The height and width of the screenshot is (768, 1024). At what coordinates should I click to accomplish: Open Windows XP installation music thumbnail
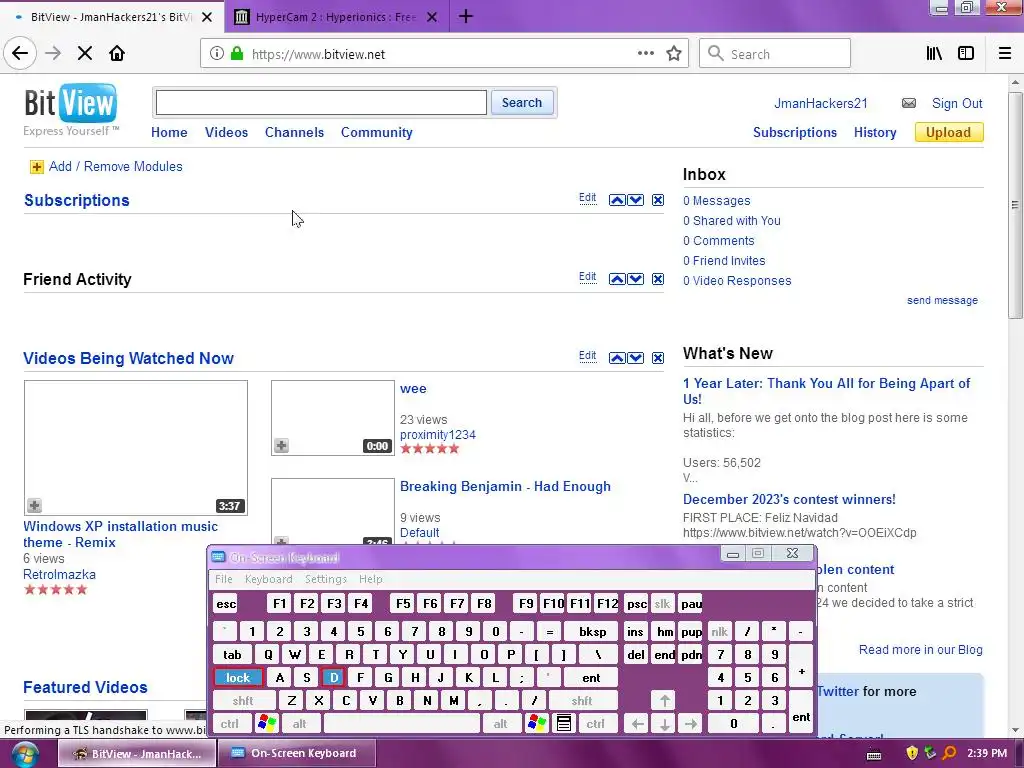(x=136, y=448)
